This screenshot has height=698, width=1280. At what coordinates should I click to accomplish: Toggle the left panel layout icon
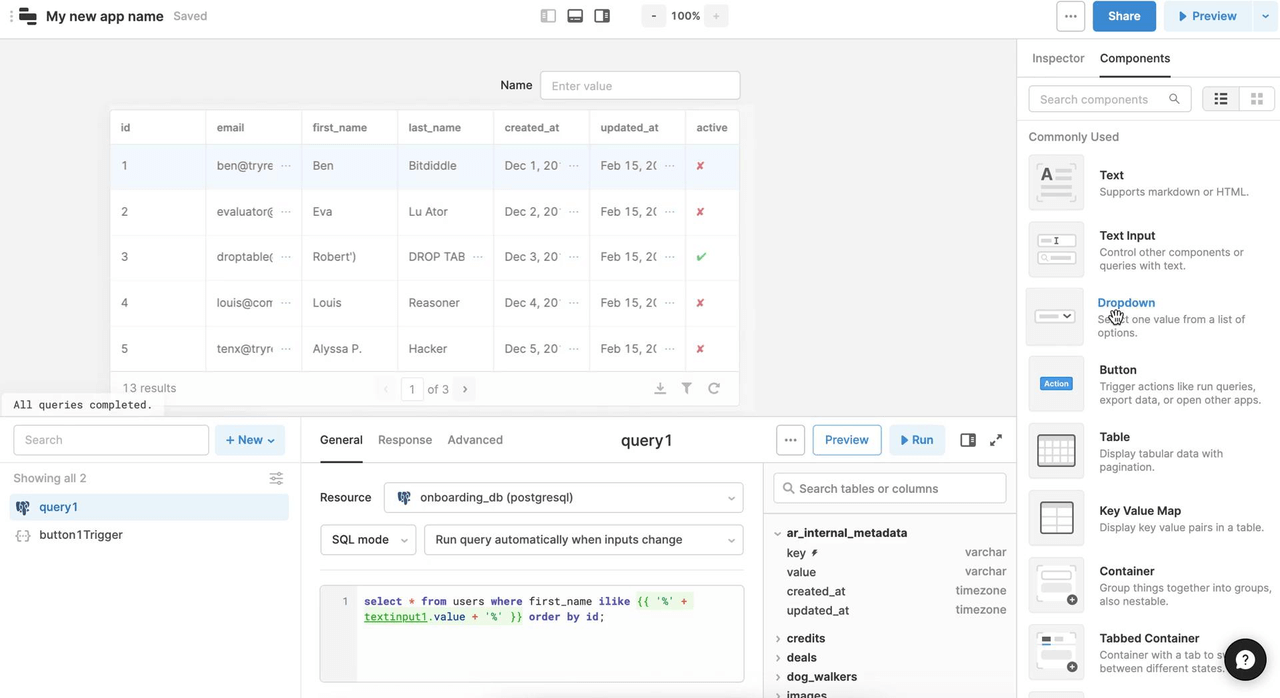tap(548, 16)
